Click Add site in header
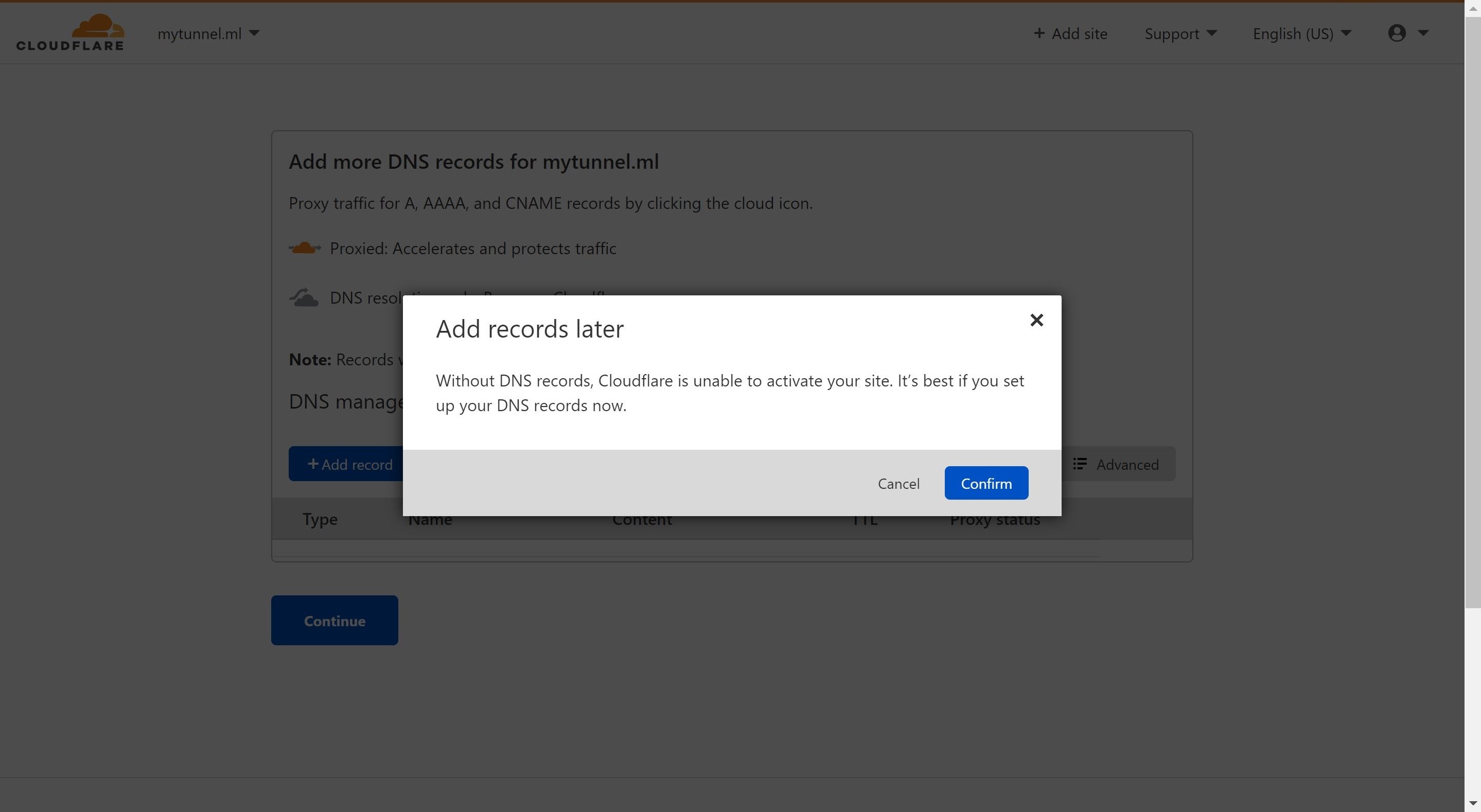Screen dimensions: 1481x812 click(1070, 33)
